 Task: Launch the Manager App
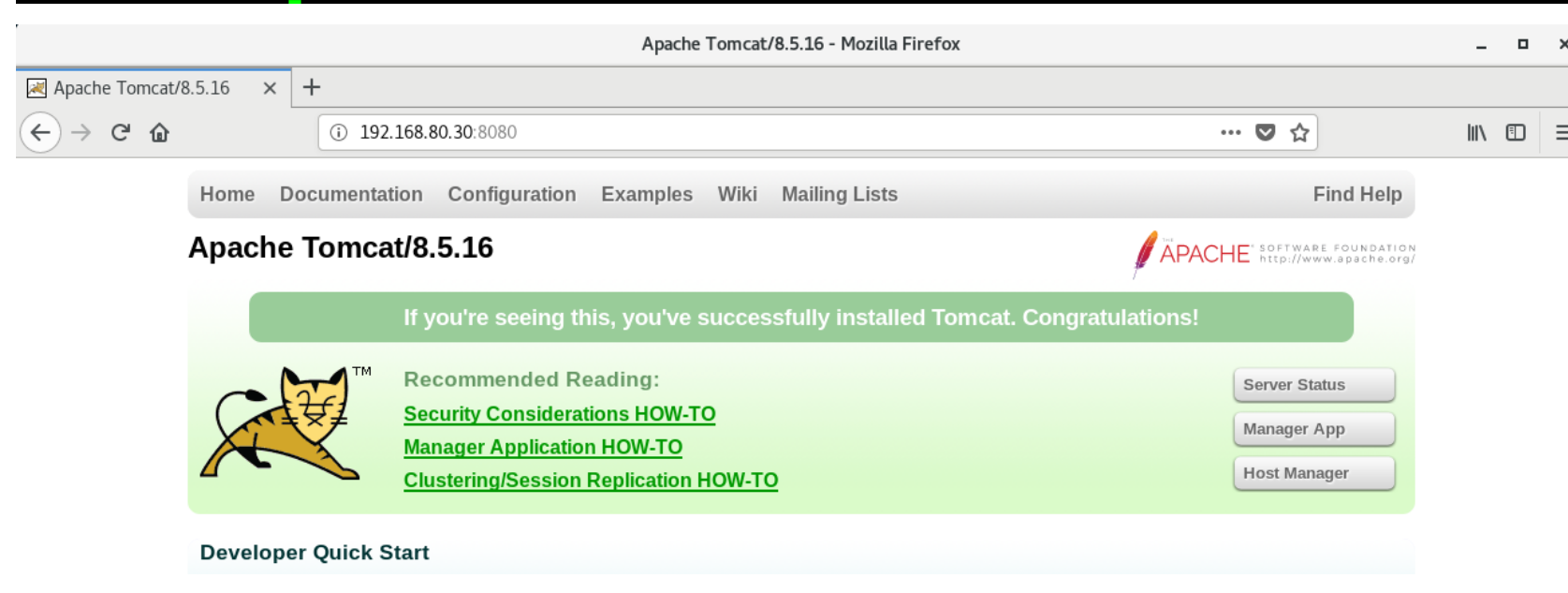pos(1313,429)
